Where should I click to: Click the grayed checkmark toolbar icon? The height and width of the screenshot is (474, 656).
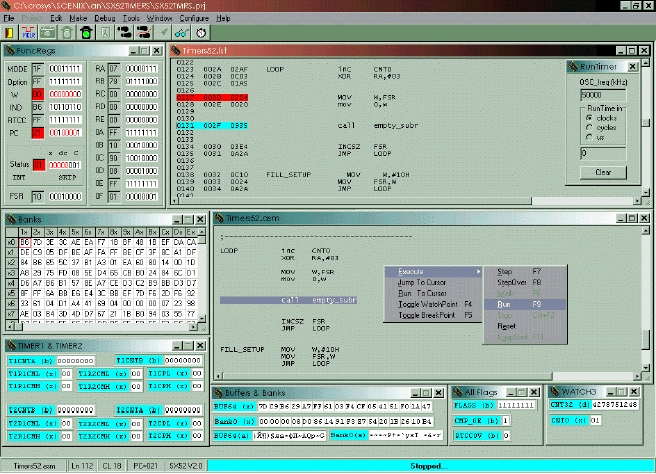click(164, 32)
